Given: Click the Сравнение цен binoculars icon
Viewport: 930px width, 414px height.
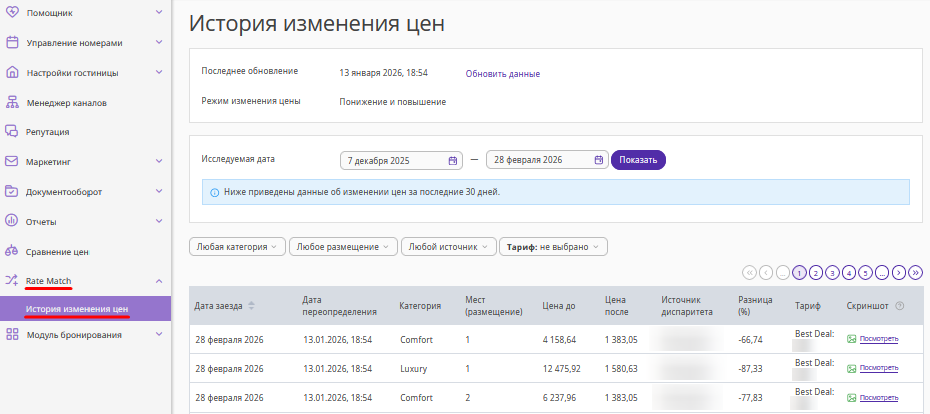Looking at the screenshot, I should coord(12,251).
